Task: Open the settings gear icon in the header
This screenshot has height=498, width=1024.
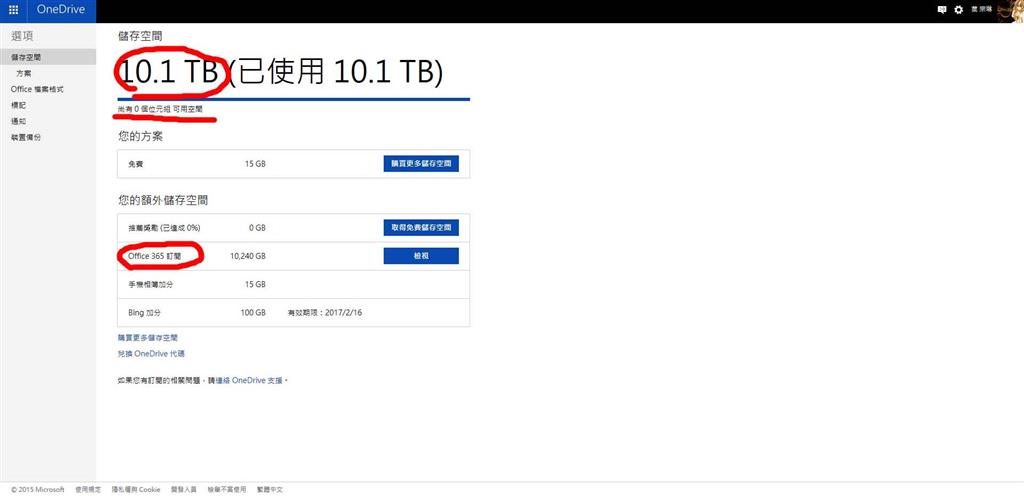Action: [959, 10]
